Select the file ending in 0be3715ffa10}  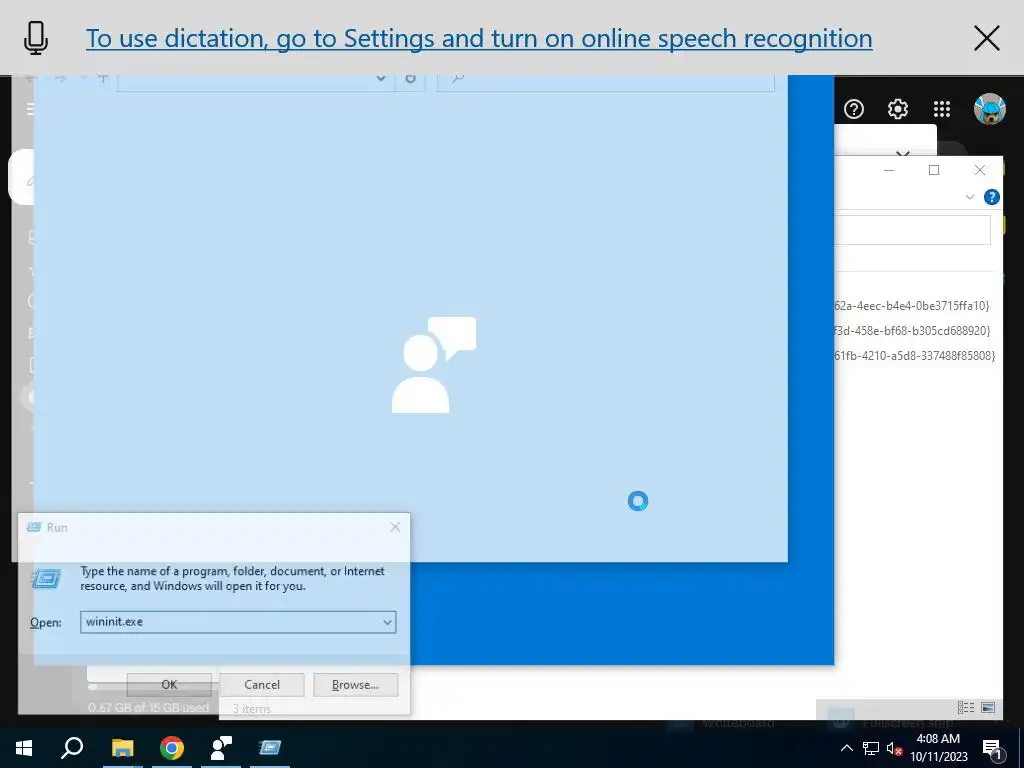click(x=912, y=306)
